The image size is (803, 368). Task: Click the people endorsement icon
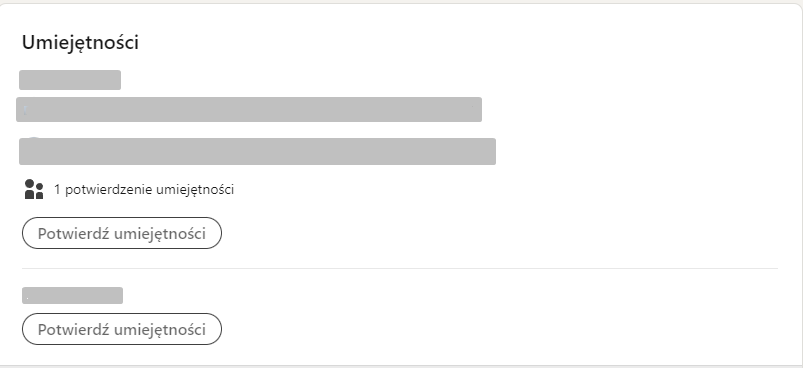tap(34, 189)
